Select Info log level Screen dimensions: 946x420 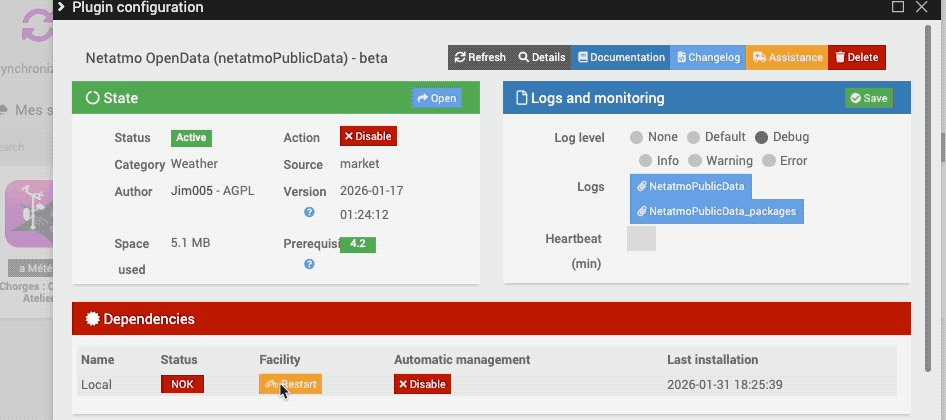coord(646,161)
